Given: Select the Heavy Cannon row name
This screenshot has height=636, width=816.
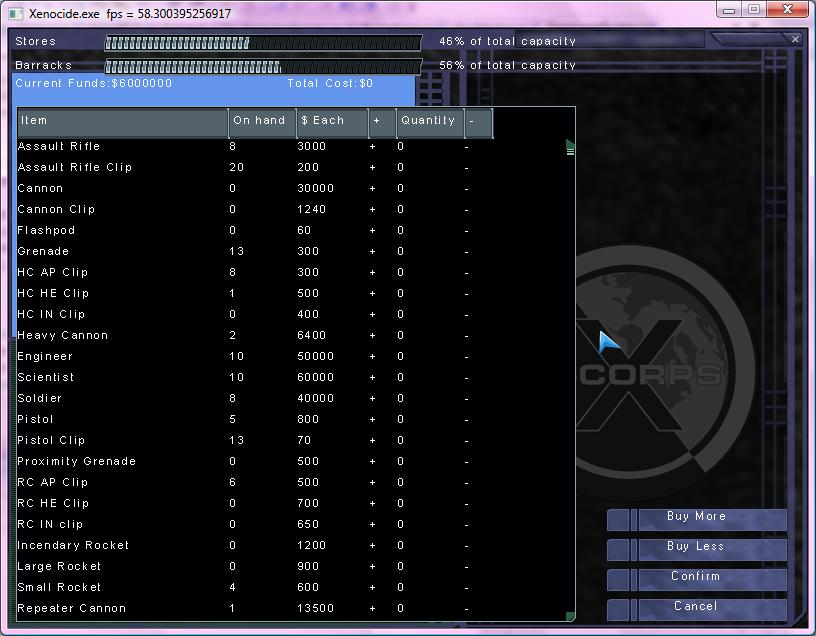Looking at the screenshot, I should coord(62,335).
